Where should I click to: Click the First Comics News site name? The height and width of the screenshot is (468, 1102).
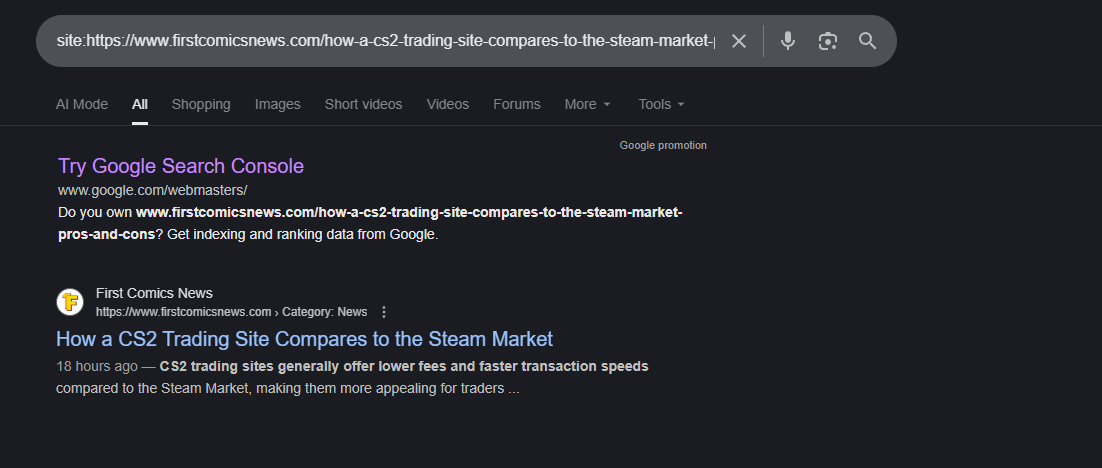pyautogui.click(x=154, y=293)
